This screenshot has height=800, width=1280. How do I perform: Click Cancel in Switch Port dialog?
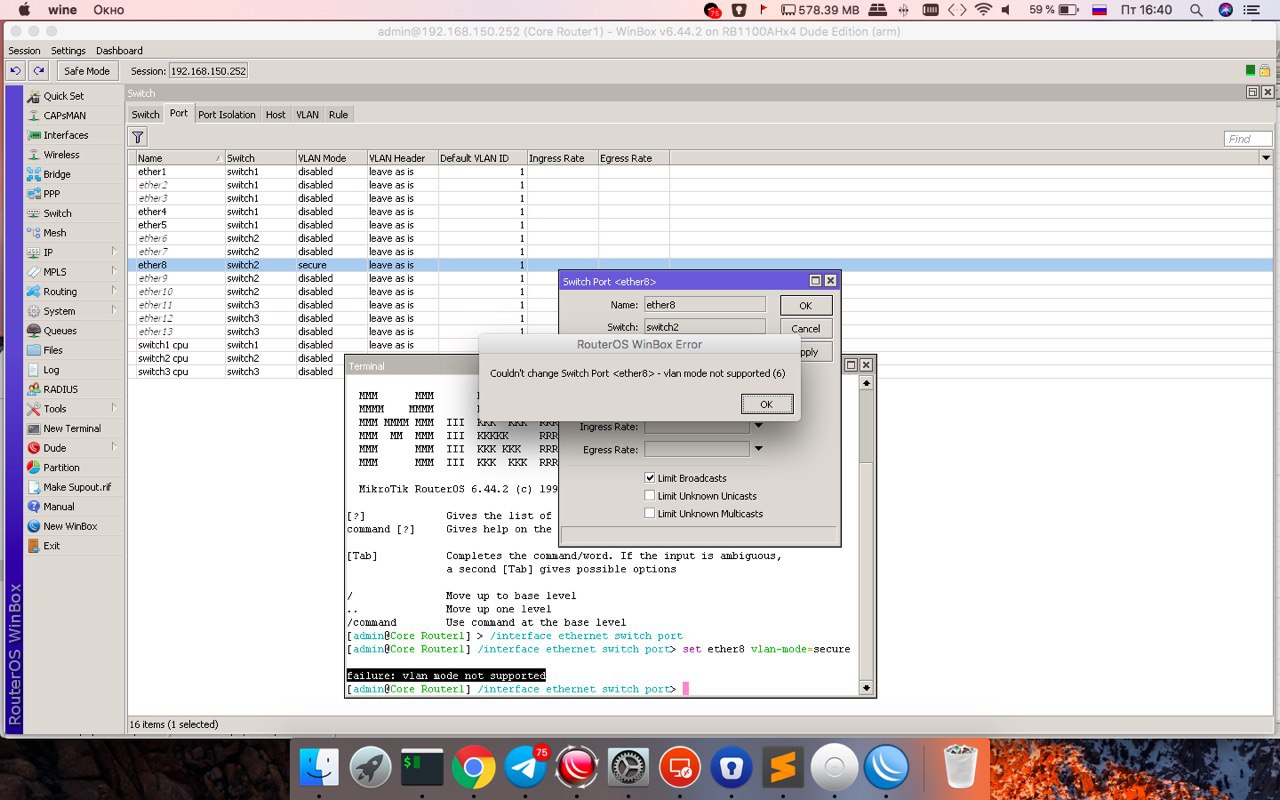(x=805, y=328)
